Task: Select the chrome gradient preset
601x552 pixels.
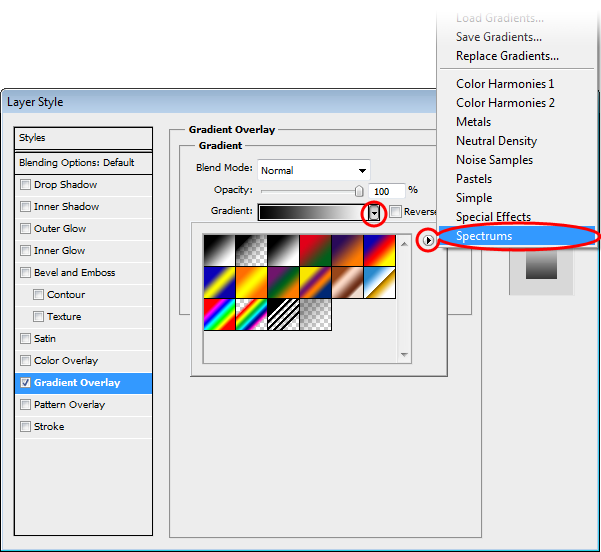Action: (379, 282)
